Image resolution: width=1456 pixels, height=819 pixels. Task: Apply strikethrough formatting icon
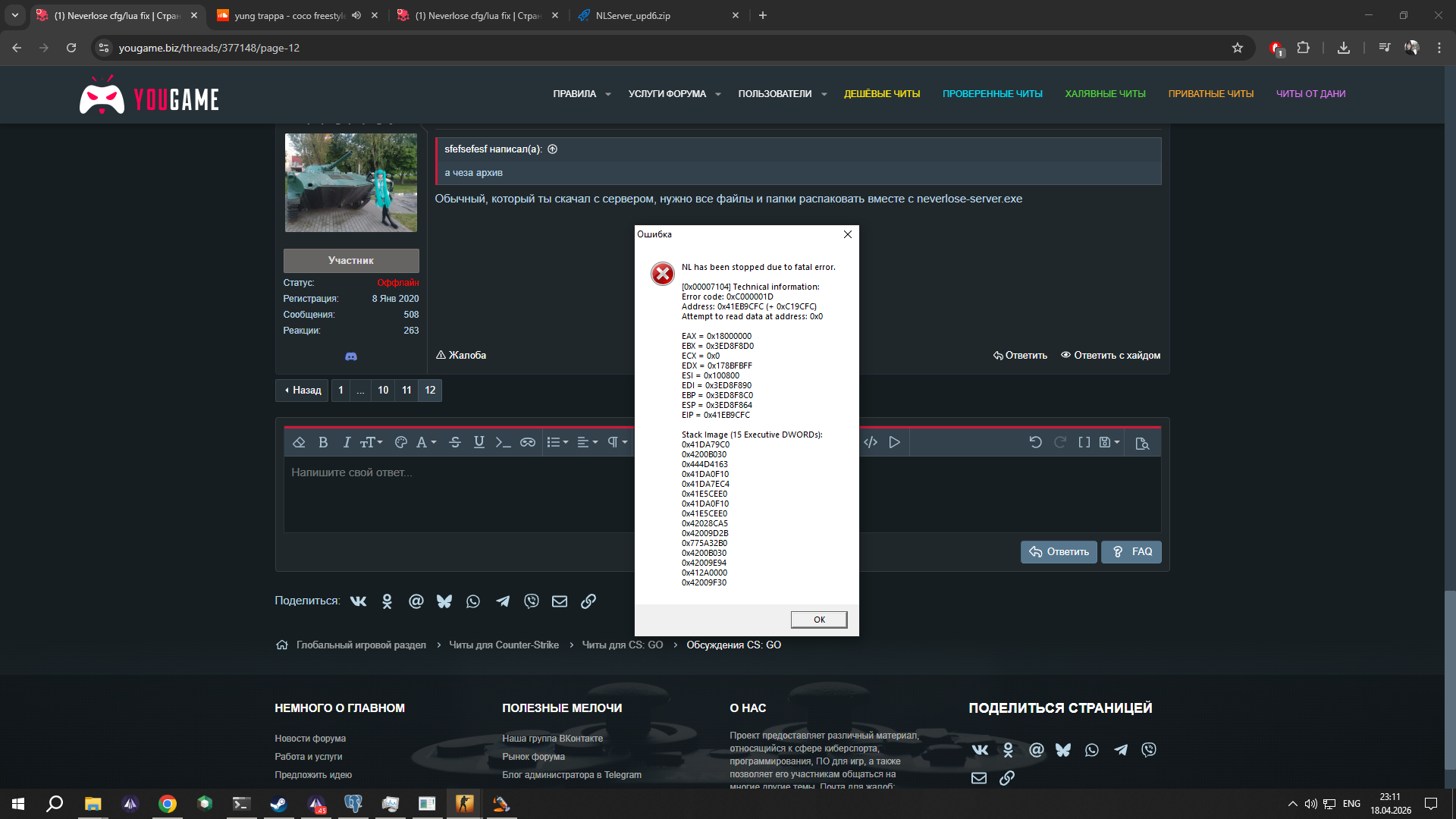click(x=455, y=442)
